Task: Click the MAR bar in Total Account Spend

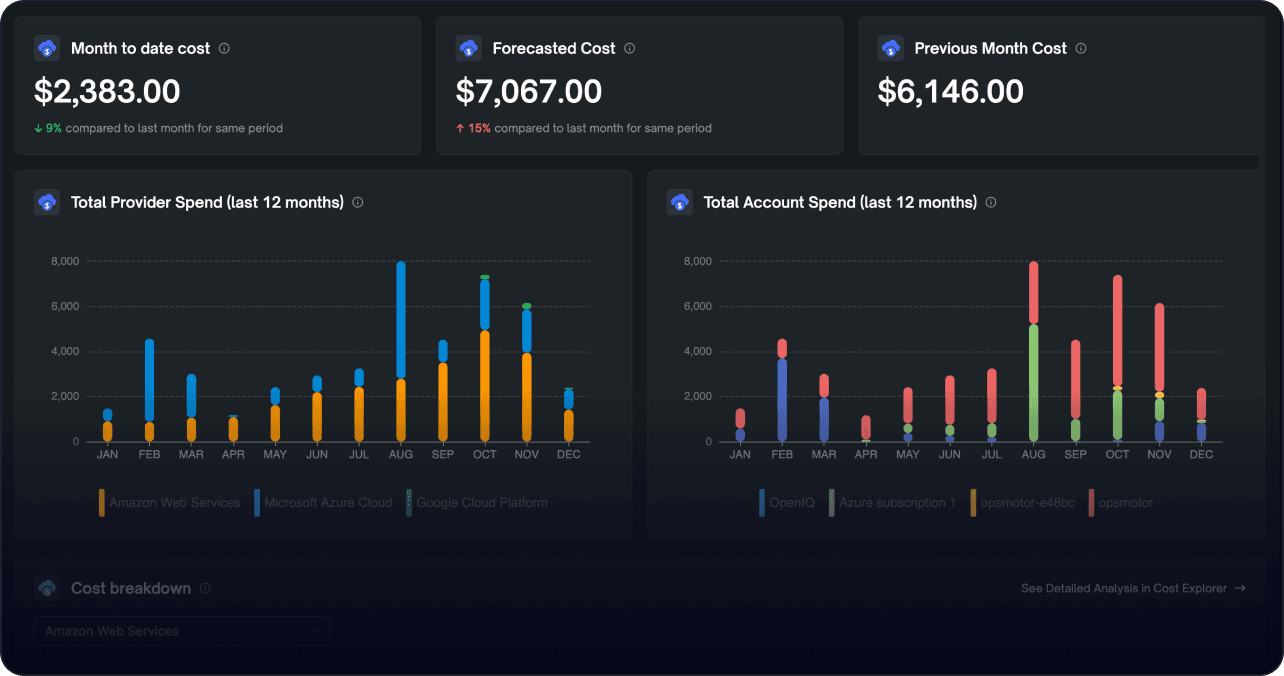Action: pyautogui.click(x=824, y=408)
